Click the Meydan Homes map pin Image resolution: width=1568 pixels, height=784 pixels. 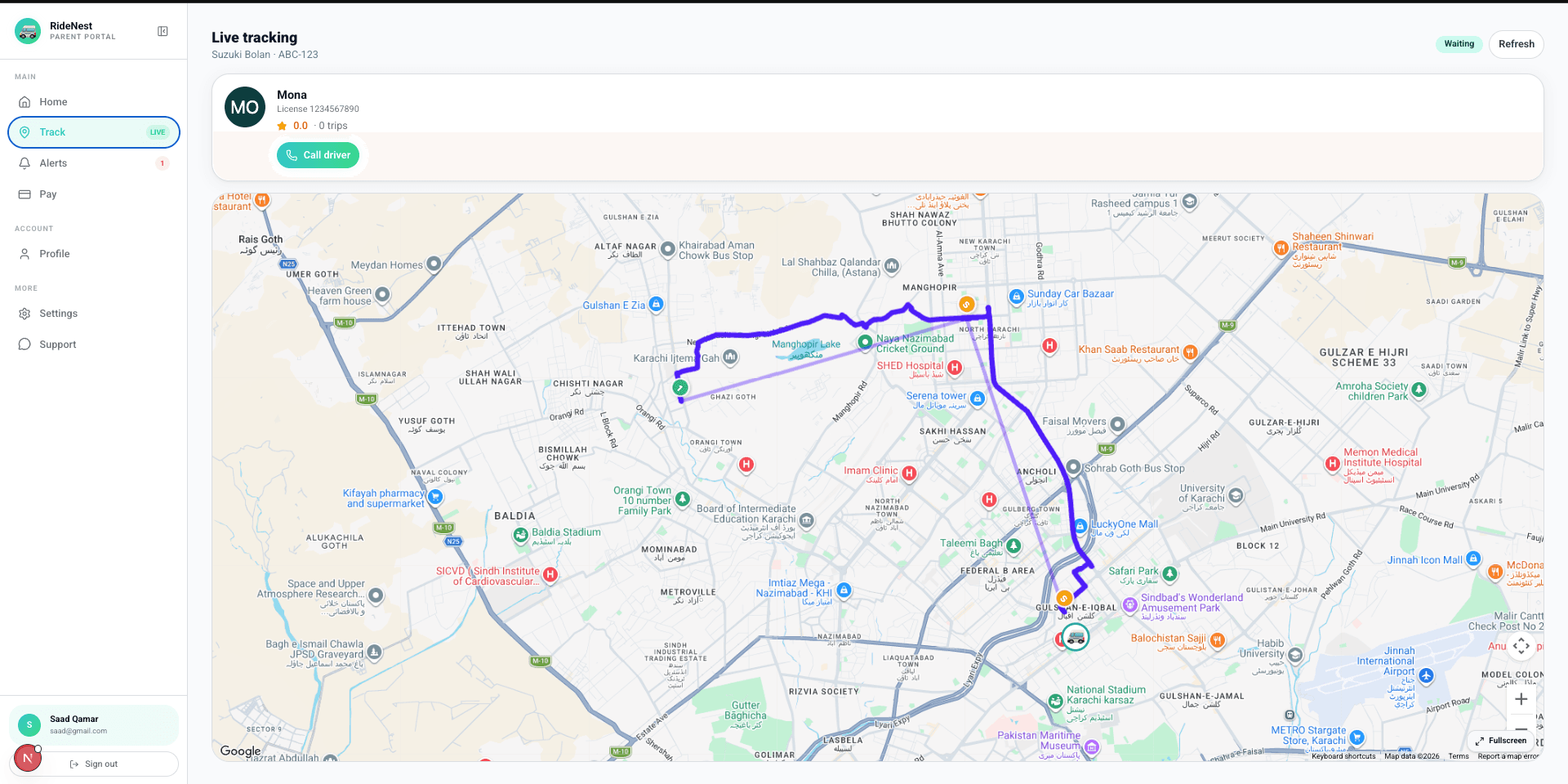point(434,263)
